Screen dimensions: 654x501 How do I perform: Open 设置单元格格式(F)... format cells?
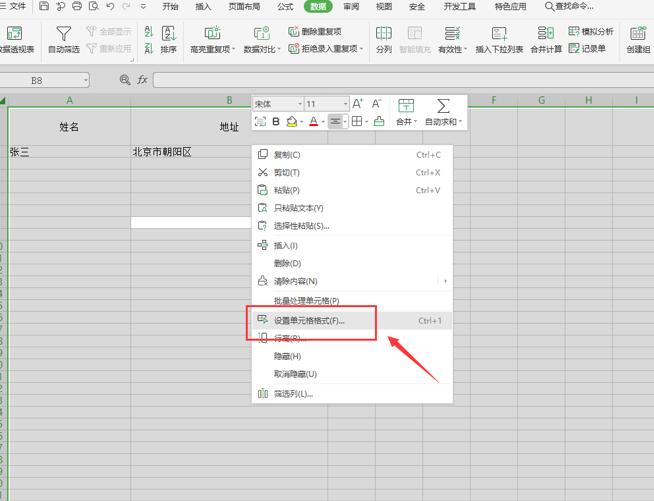[352, 320]
